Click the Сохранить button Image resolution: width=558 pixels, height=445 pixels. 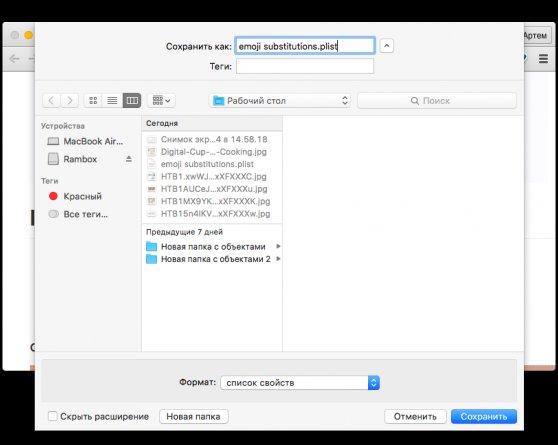[484, 417]
